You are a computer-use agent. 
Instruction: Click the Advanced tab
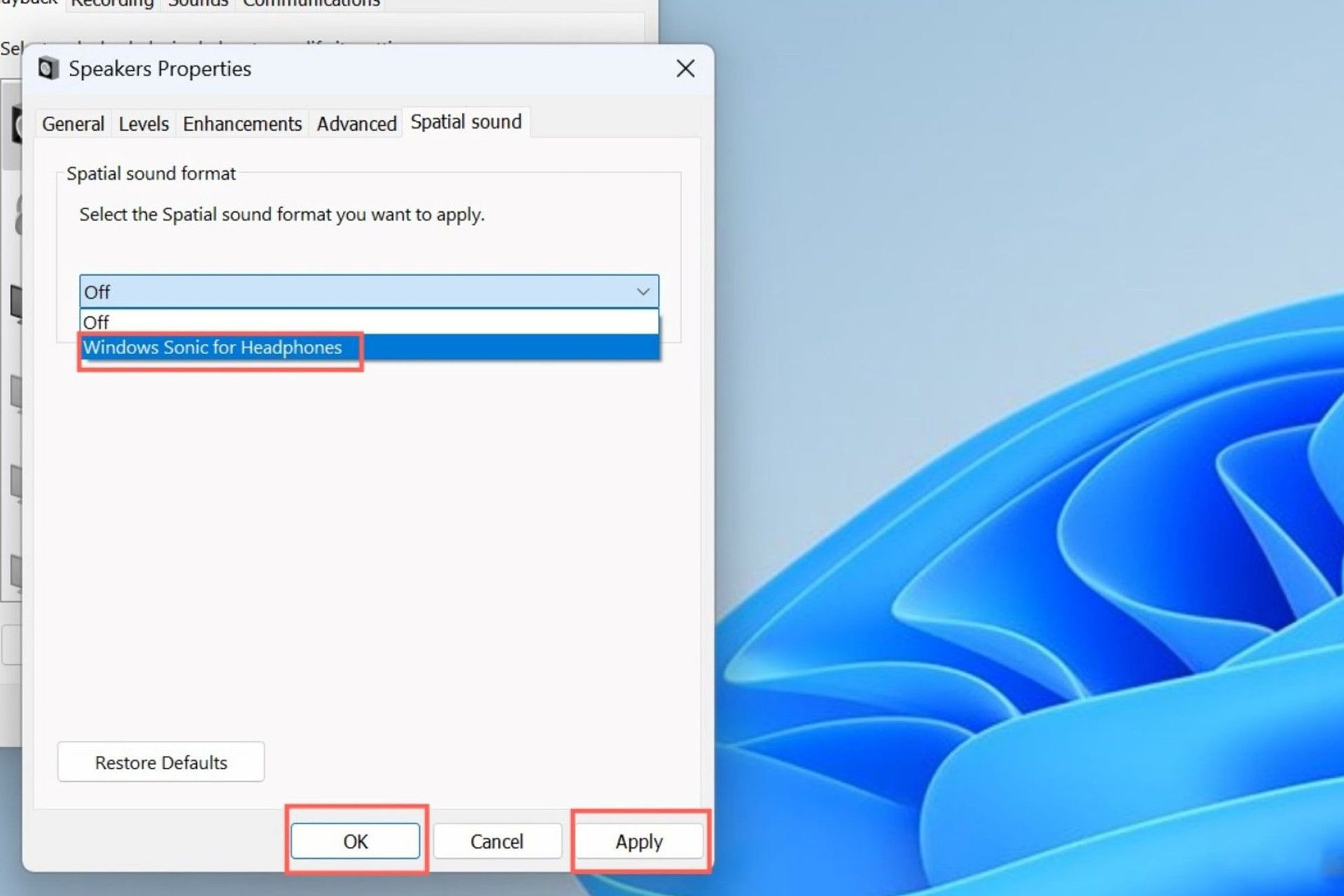pyautogui.click(x=357, y=122)
